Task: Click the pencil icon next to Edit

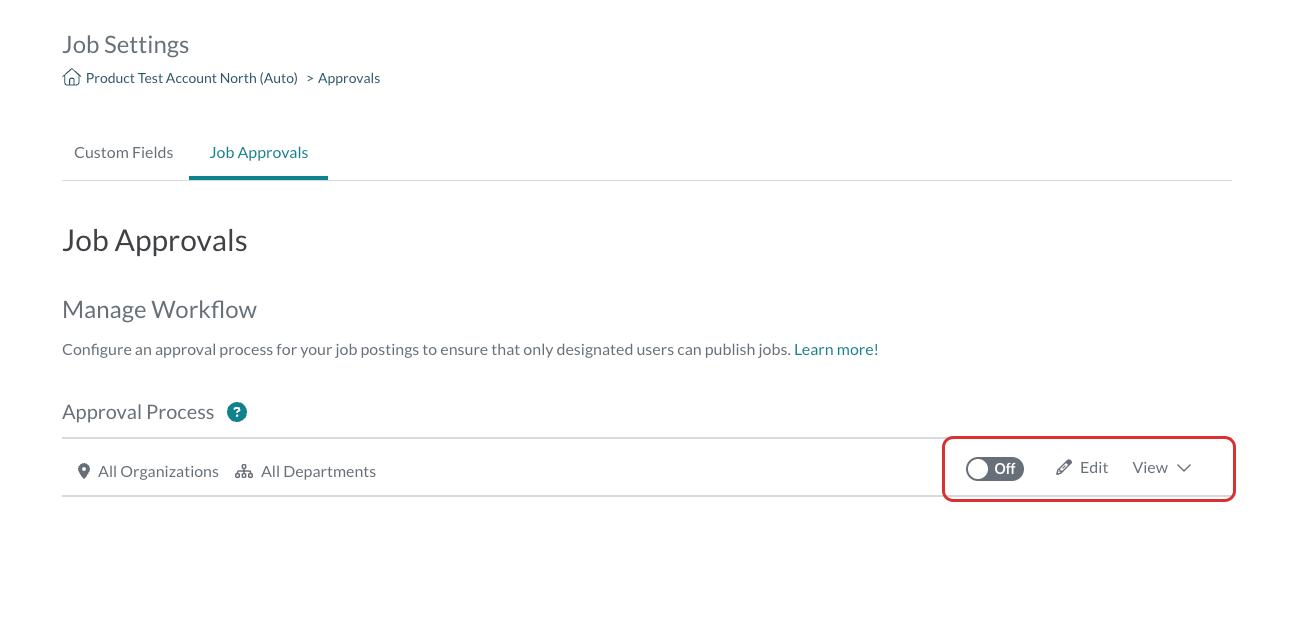Action: (1064, 468)
